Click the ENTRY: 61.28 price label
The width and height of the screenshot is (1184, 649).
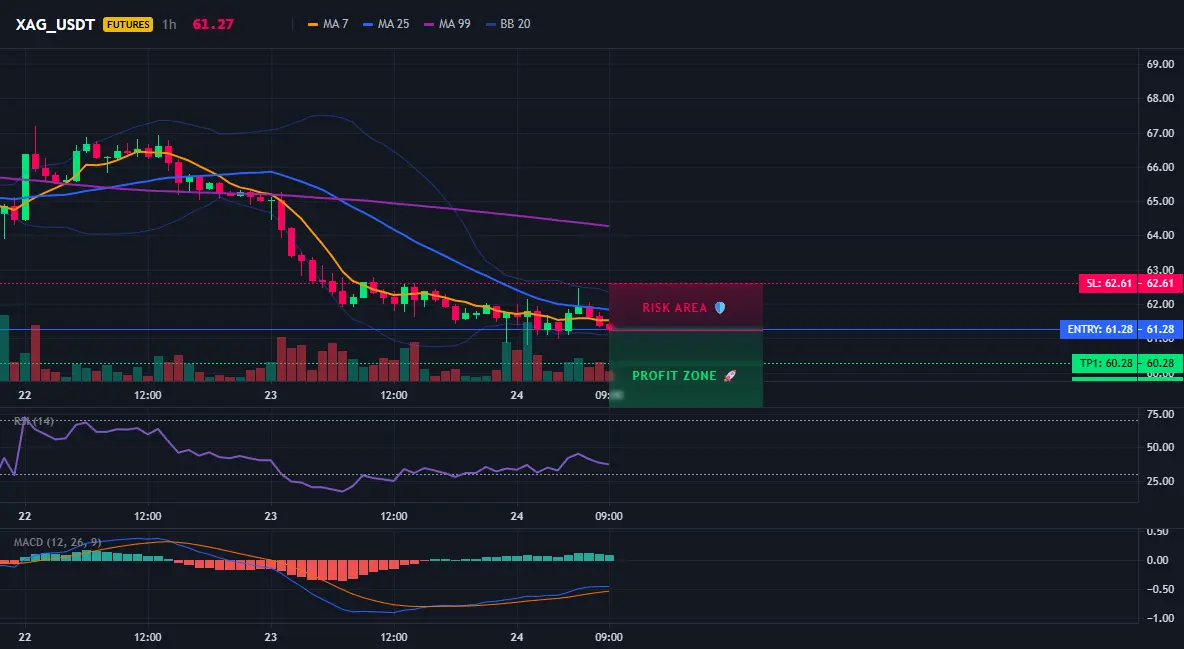point(1099,329)
